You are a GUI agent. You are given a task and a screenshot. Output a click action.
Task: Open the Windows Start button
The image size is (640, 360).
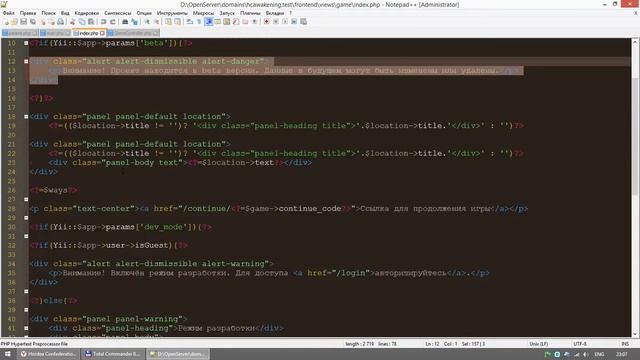point(7,354)
